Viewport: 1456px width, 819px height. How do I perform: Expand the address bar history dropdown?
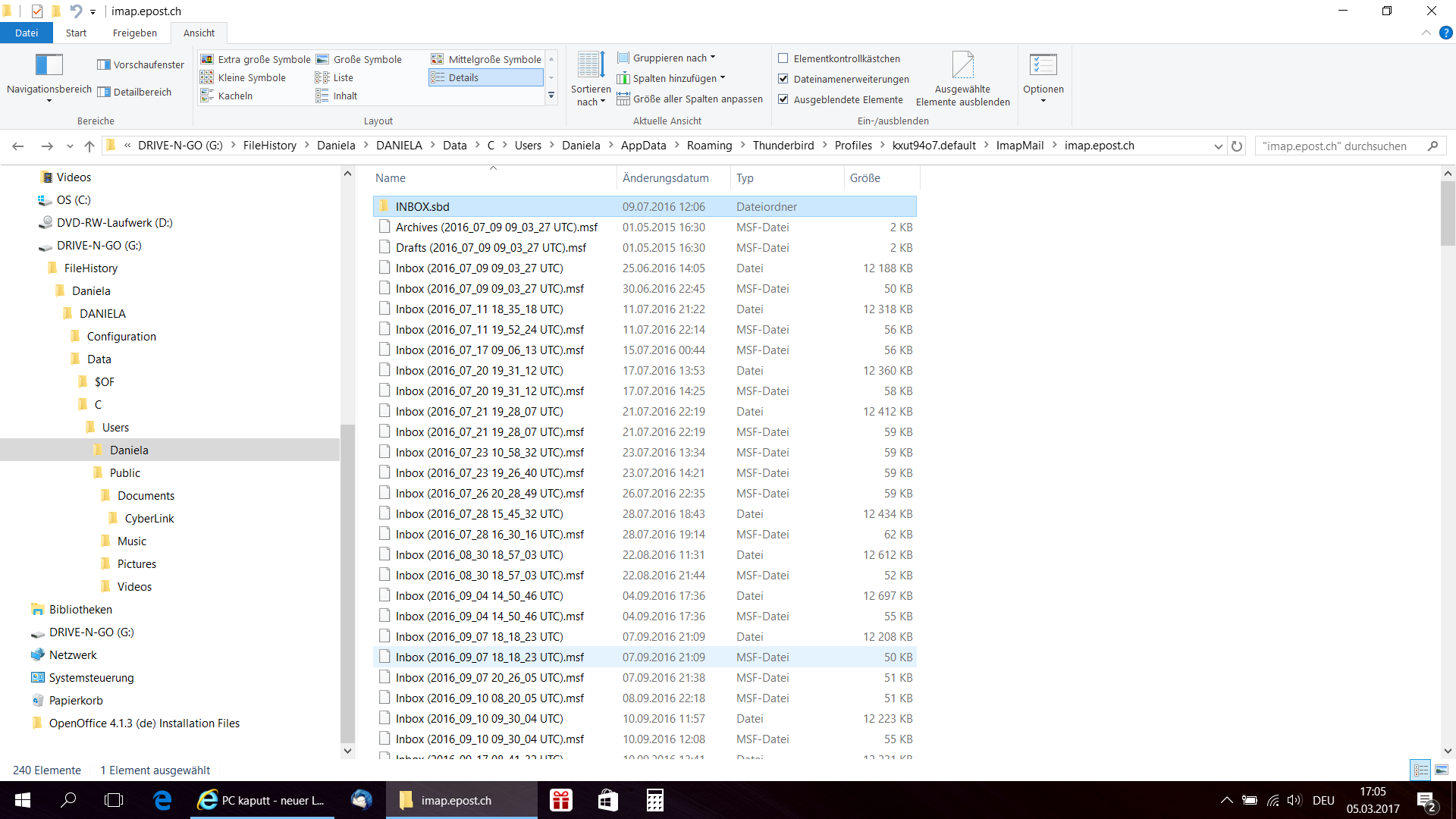(1218, 146)
